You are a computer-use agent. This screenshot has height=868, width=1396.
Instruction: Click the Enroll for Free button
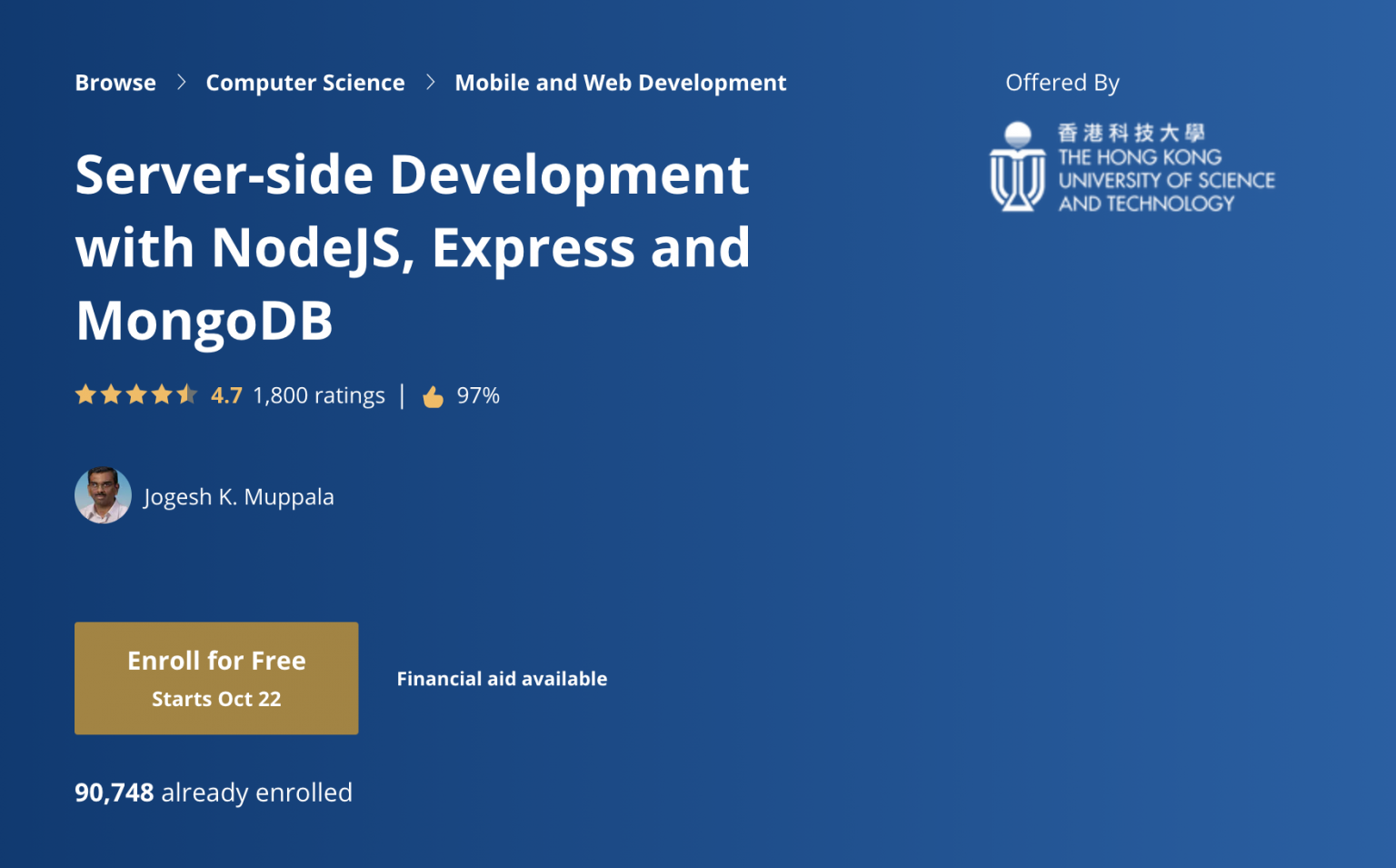(x=216, y=678)
